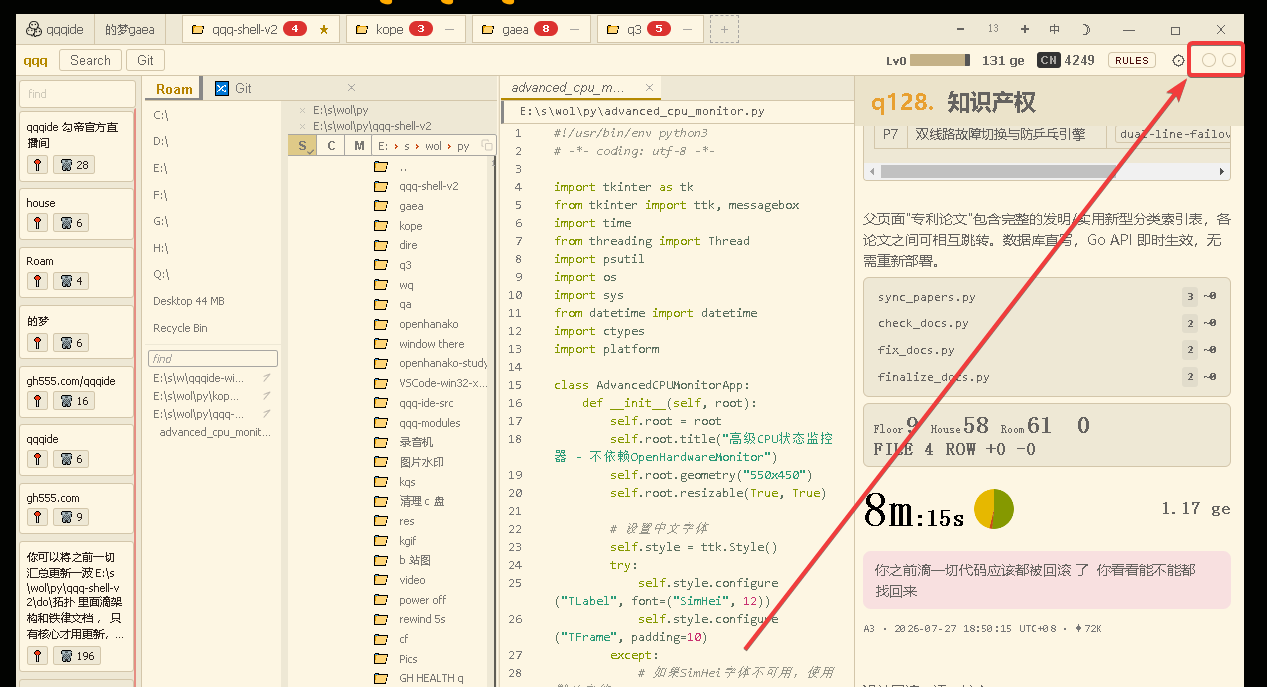Switch to q3 workspace tab
Image resolution: width=1267 pixels, height=687 pixels.
tap(651, 30)
